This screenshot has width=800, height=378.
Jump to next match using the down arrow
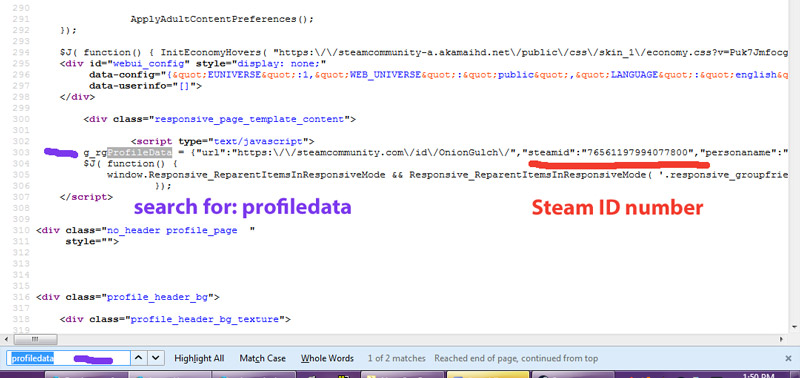(x=156, y=358)
